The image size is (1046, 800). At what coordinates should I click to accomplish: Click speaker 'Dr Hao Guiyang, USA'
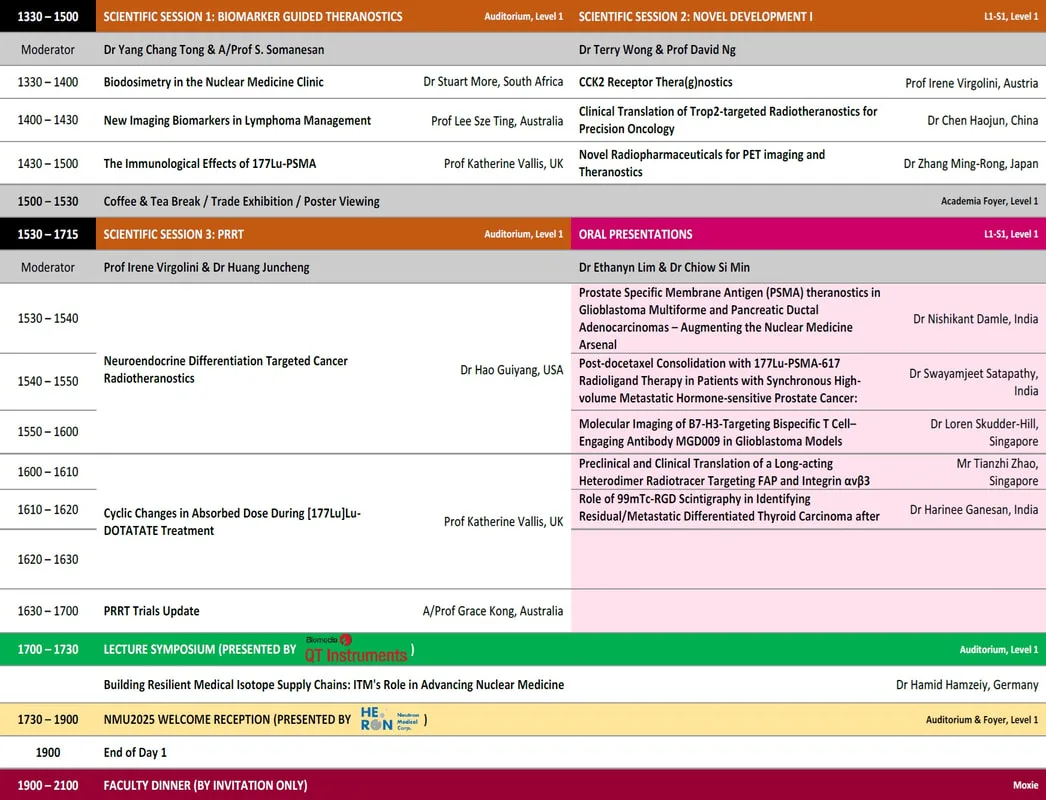click(x=512, y=370)
